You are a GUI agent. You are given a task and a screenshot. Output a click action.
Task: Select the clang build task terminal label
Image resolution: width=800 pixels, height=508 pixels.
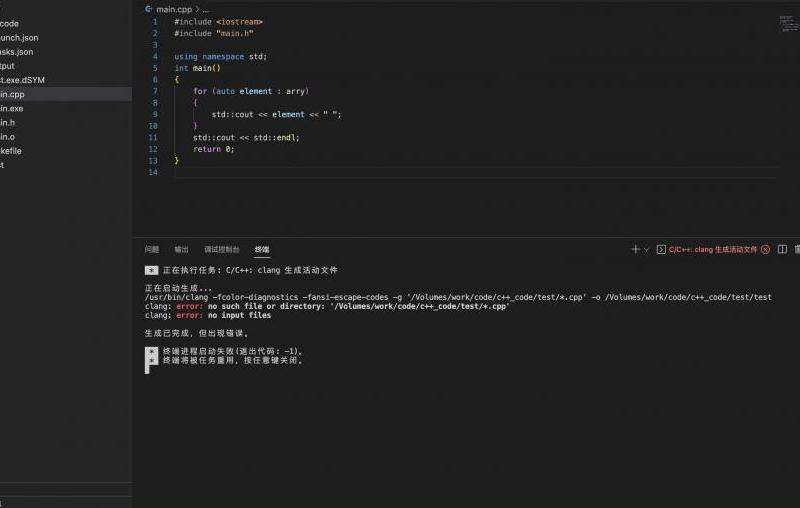(712, 249)
